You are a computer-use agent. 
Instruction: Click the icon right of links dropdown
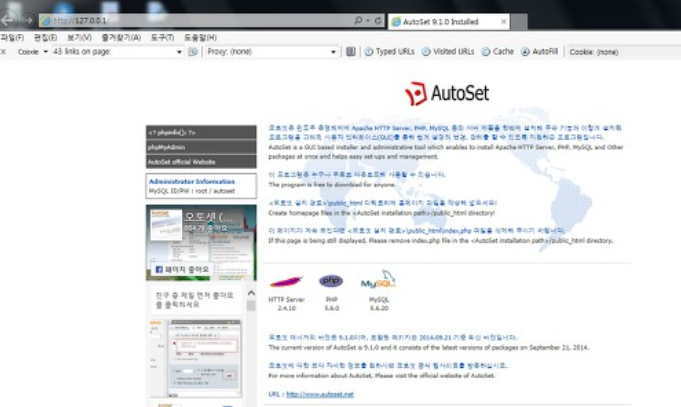[193, 52]
